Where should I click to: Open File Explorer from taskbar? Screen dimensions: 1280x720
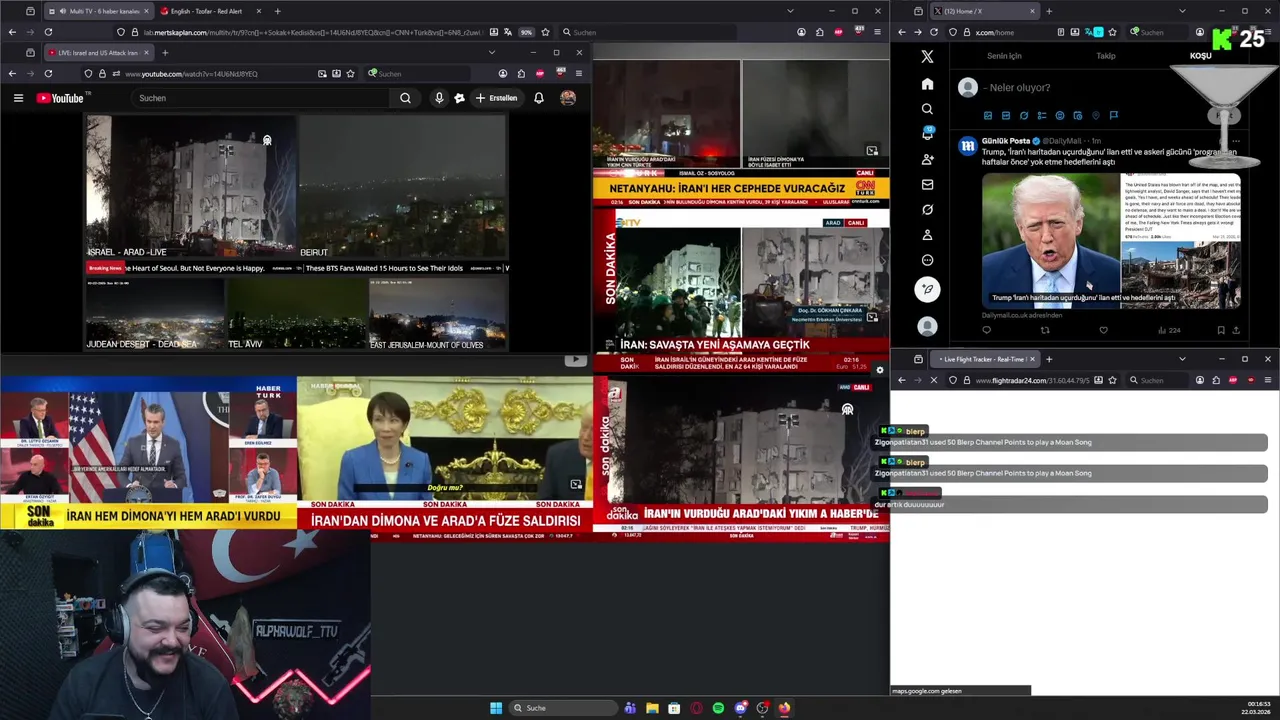pos(652,708)
